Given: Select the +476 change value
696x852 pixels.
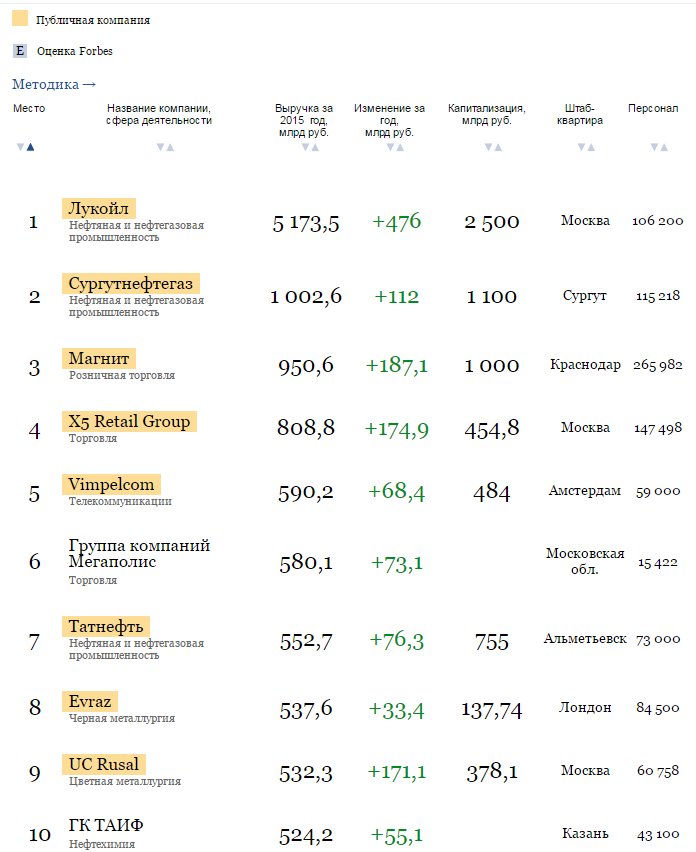Looking at the screenshot, I should [397, 222].
